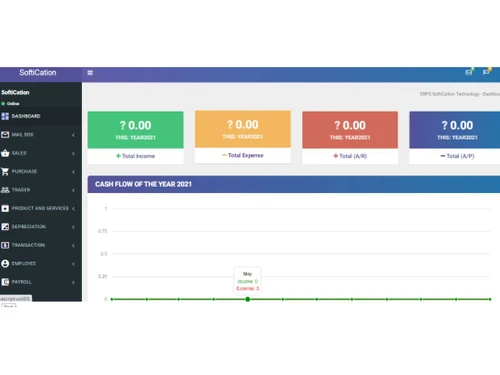Click the Total (A/P) label link
This screenshot has width=500, height=375.
(460, 156)
